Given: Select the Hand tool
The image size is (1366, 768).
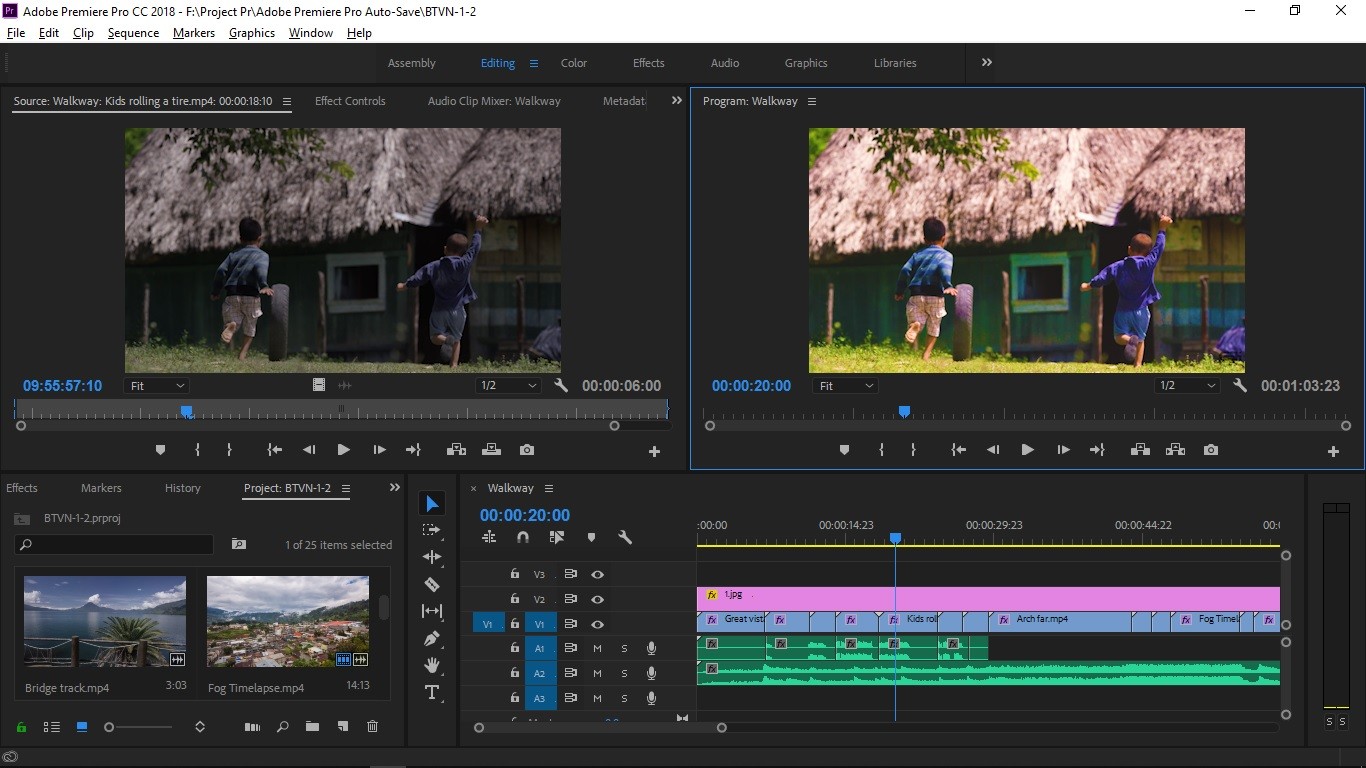Looking at the screenshot, I should tap(432, 665).
